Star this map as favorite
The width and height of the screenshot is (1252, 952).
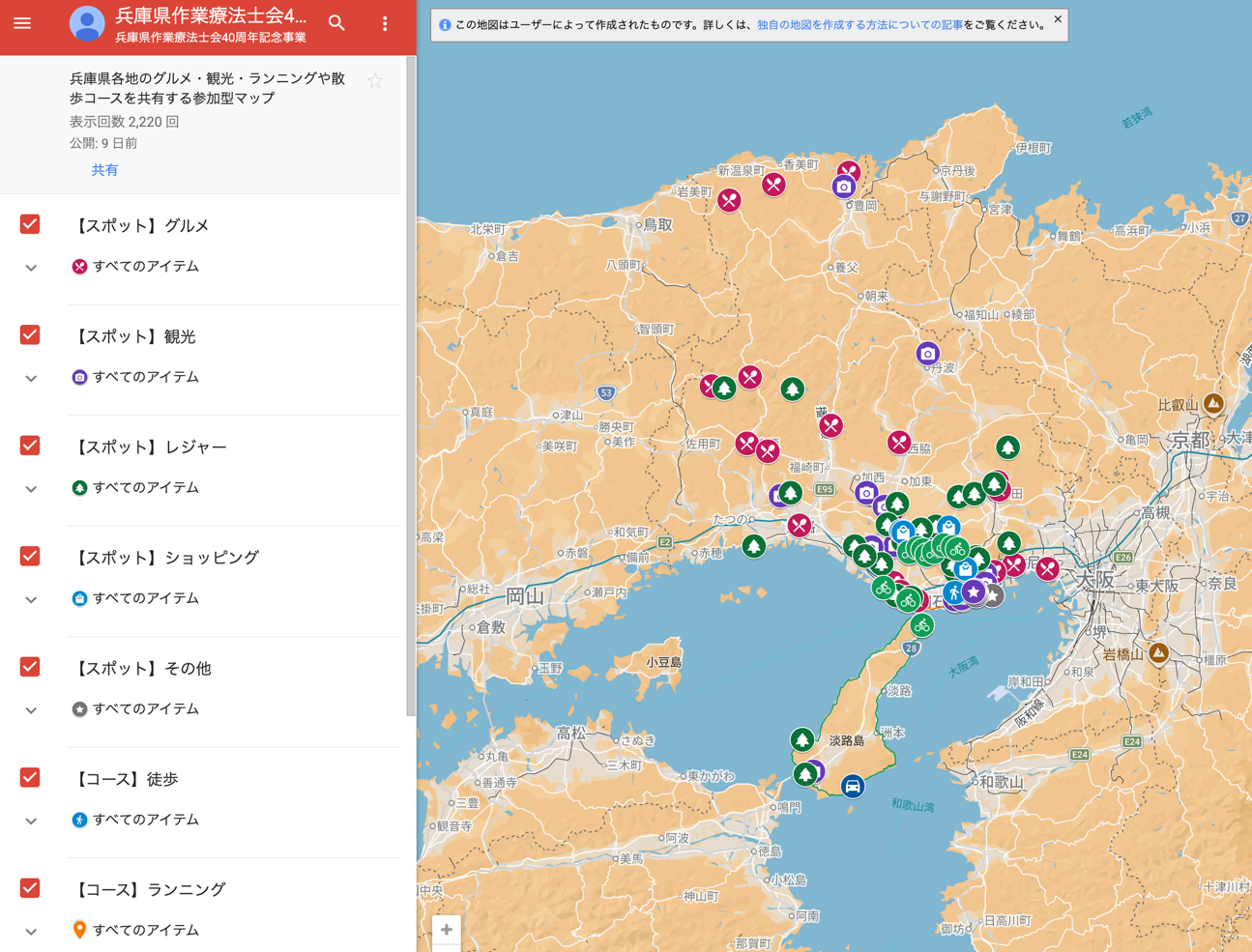(x=375, y=81)
